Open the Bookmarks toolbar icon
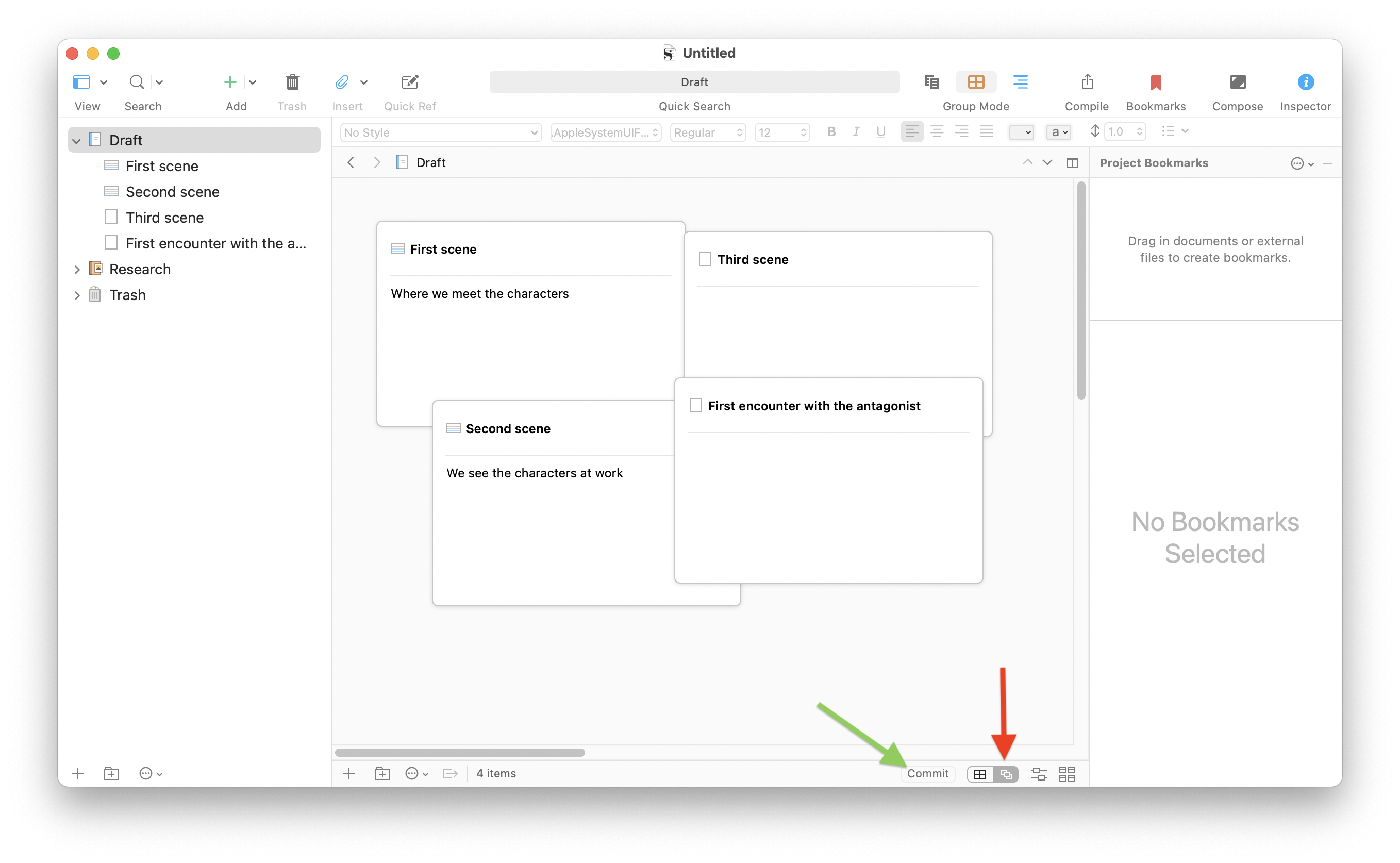The image size is (1400, 863). 1156,82
